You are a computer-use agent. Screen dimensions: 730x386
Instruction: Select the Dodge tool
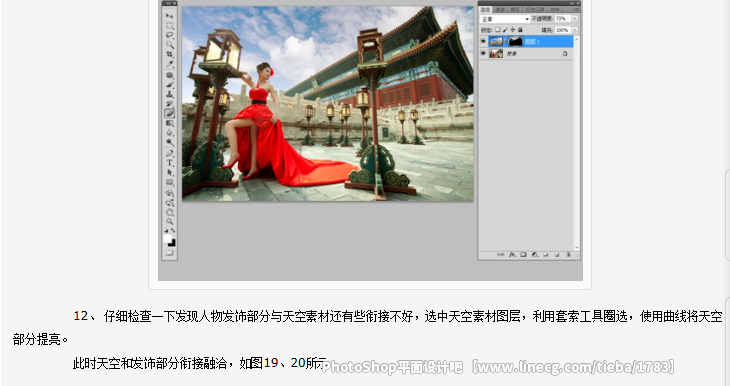pyautogui.click(x=169, y=142)
